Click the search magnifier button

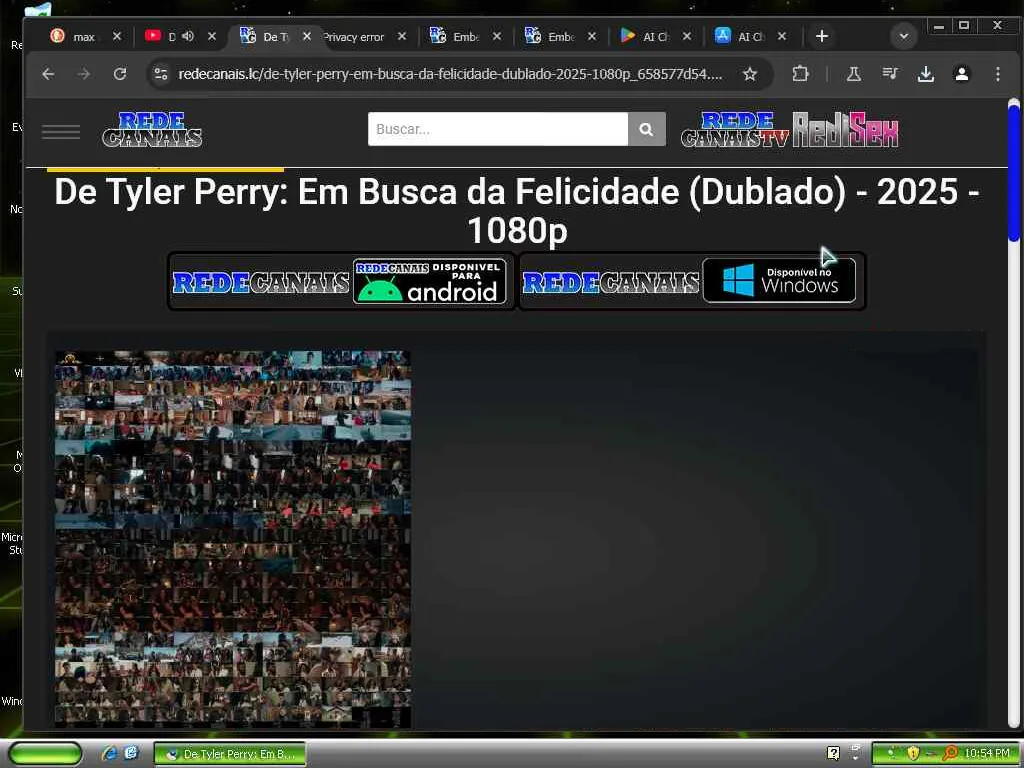(647, 129)
